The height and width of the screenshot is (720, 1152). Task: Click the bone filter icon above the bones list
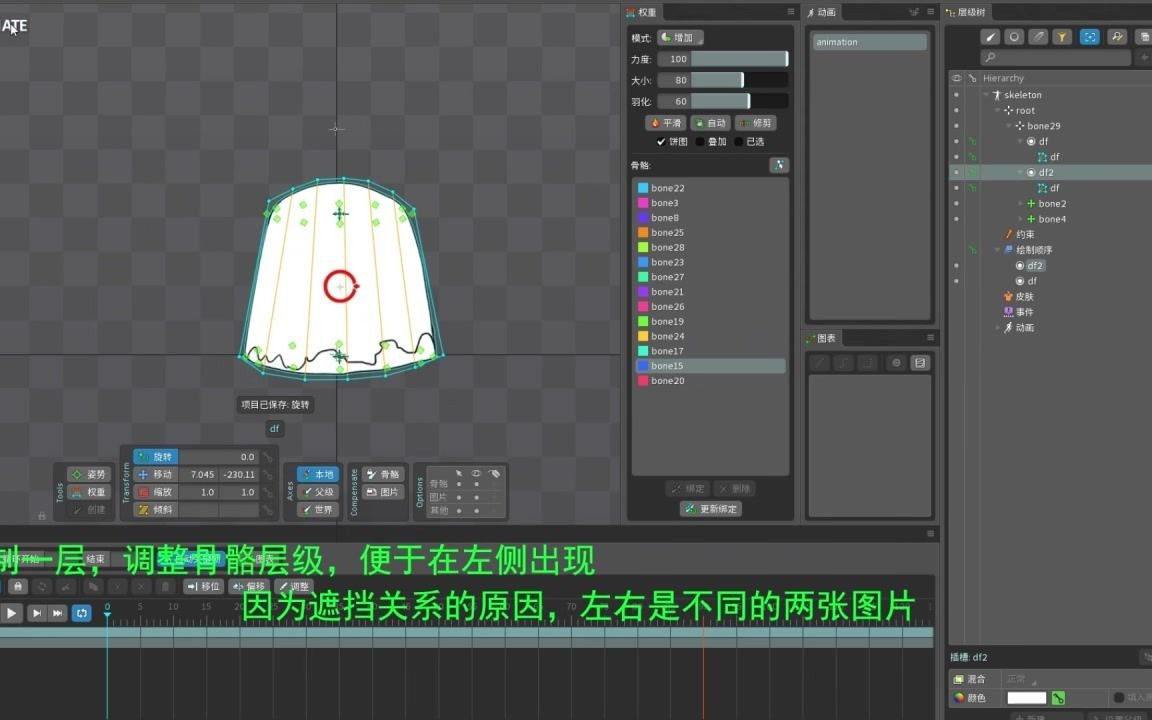point(778,165)
